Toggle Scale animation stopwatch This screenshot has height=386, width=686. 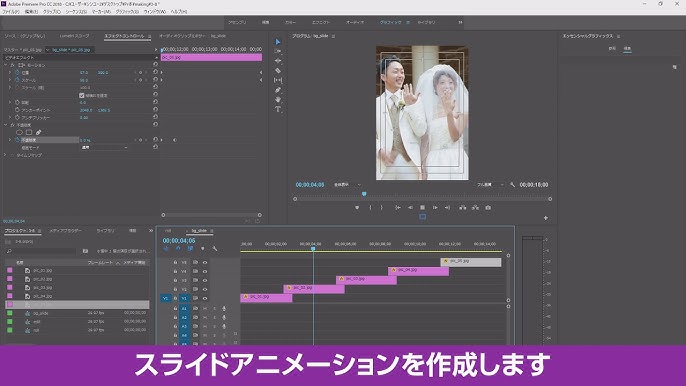[18, 80]
